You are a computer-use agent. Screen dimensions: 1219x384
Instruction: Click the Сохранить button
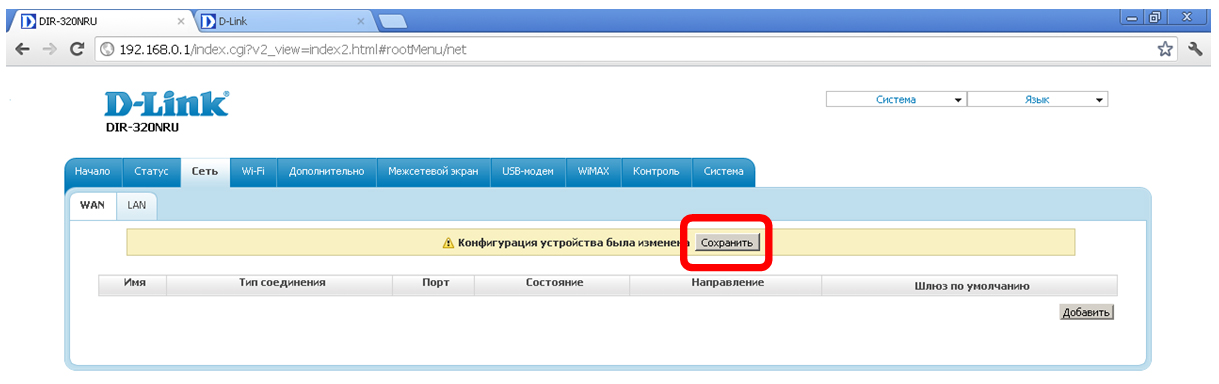[x=726, y=242]
